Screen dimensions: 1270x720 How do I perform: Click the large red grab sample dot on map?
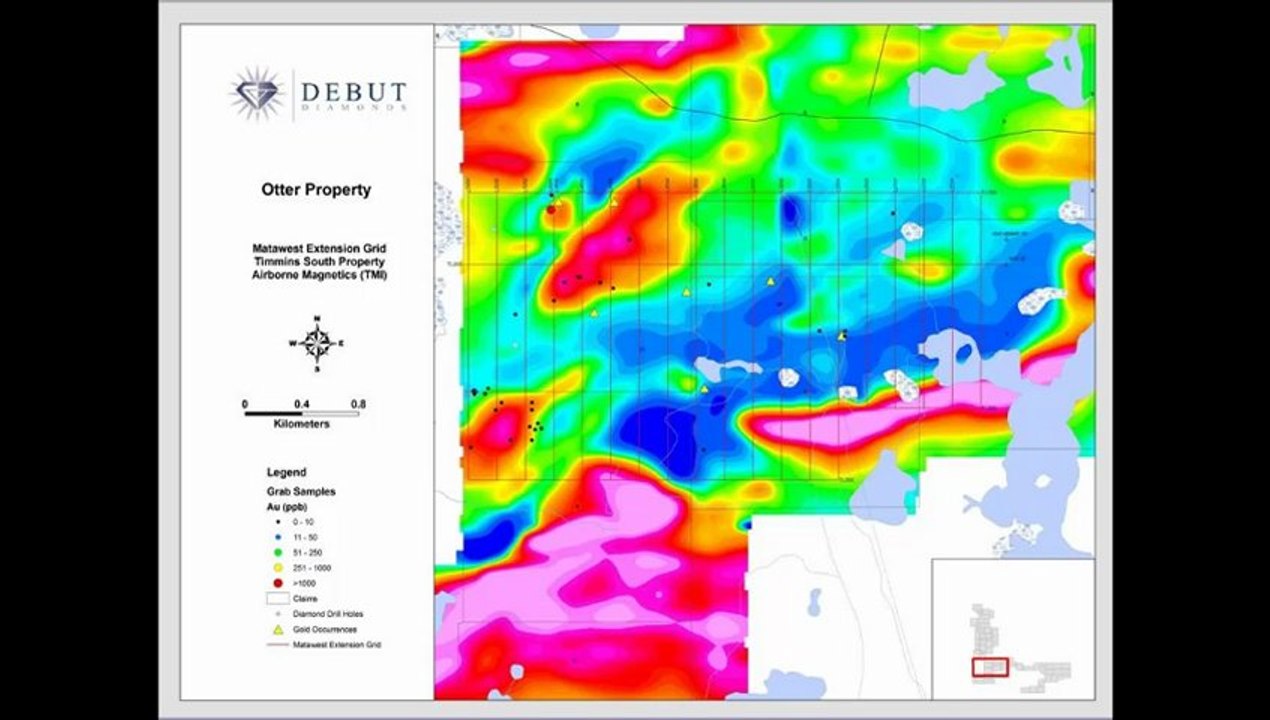click(x=551, y=209)
